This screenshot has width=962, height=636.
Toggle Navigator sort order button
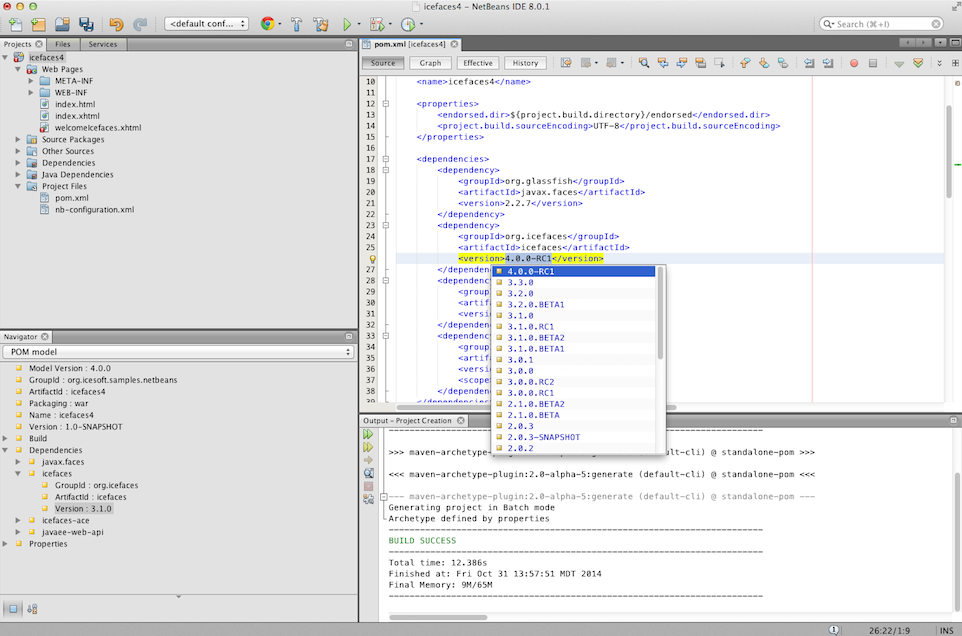click(32, 608)
